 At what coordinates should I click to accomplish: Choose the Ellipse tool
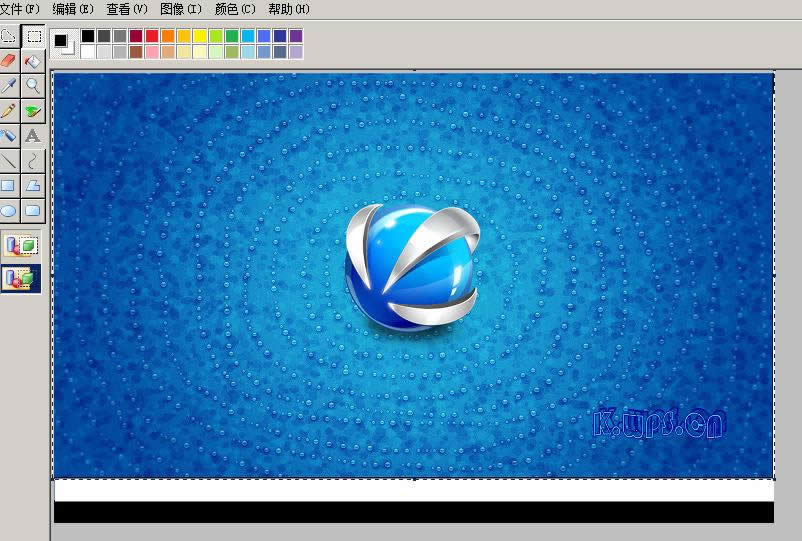(9, 211)
